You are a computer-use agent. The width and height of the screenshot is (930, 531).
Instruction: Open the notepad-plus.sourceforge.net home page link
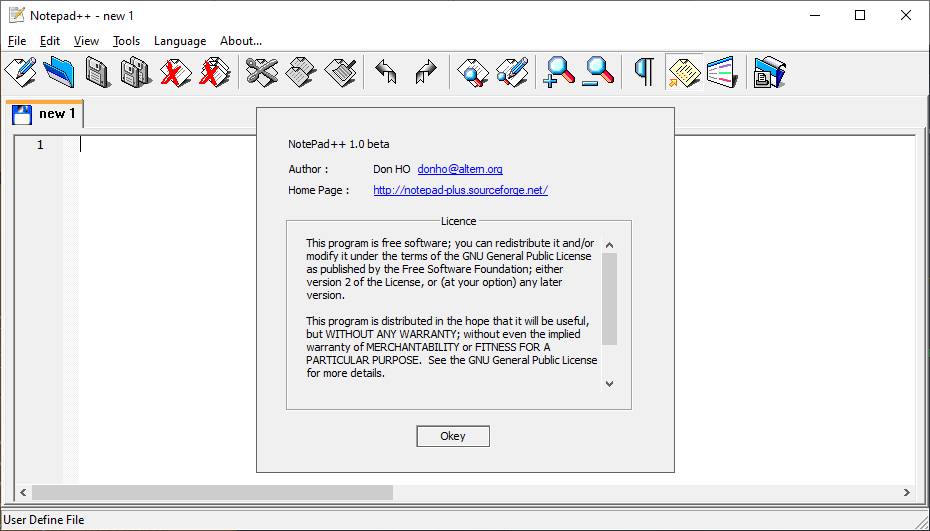point(460,190)
